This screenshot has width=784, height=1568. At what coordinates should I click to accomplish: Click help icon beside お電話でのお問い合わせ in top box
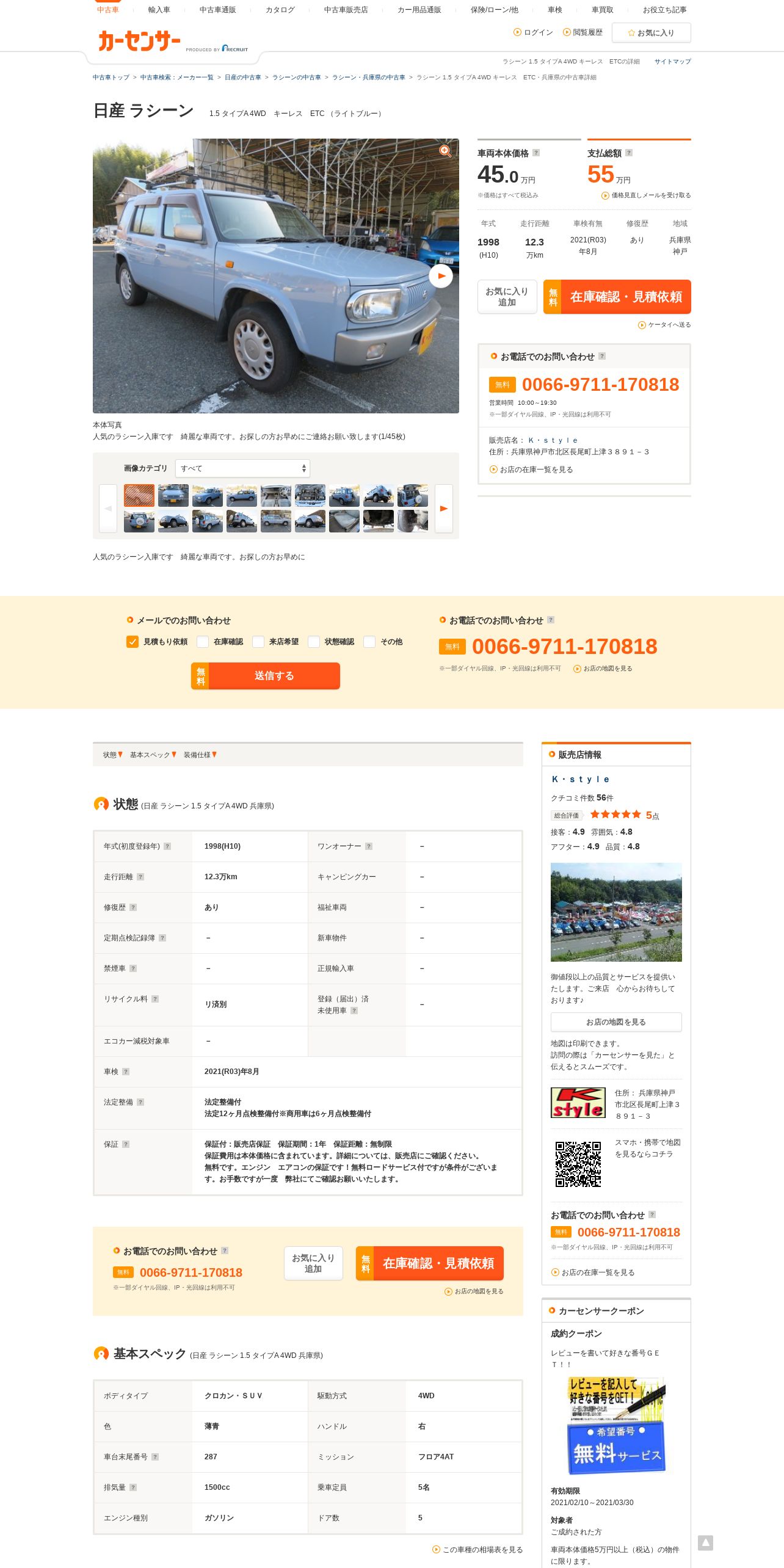click(x=602, y=356)
